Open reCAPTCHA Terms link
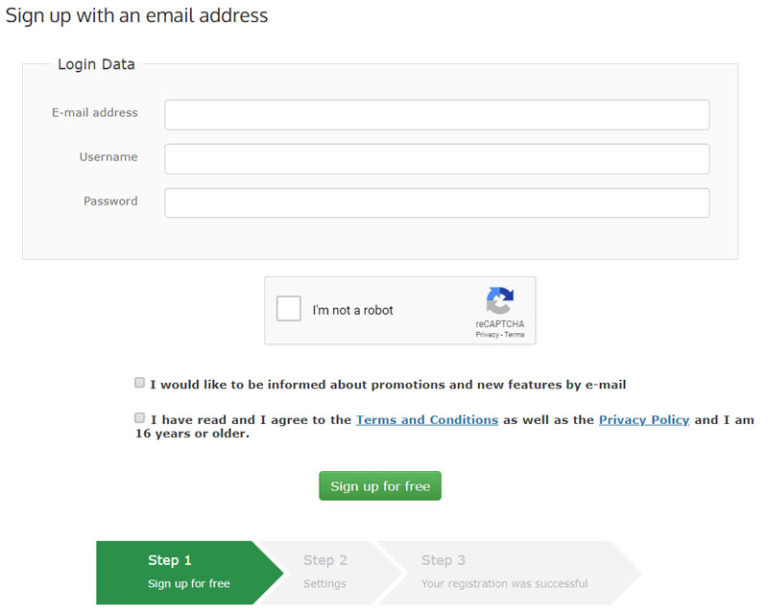 click(514, 334)
